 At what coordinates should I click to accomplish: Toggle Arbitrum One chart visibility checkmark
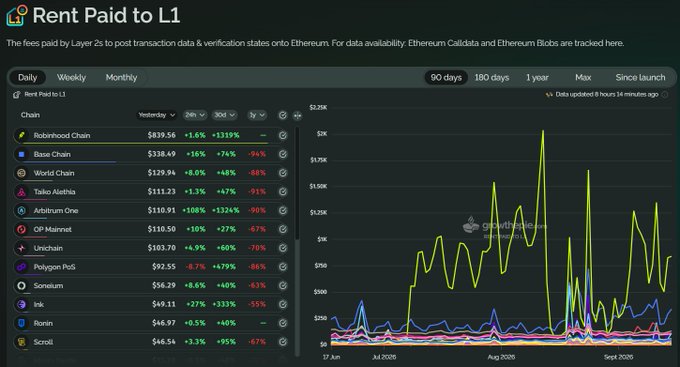(283, 210)
